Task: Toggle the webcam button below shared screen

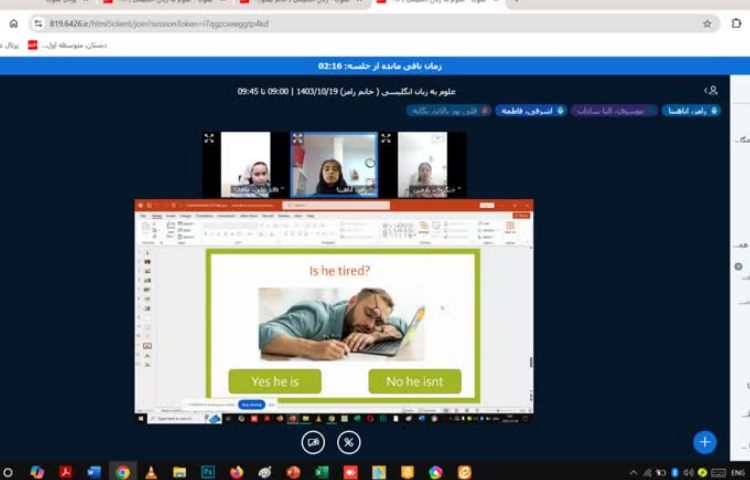Action: click(x=313, y=442)
